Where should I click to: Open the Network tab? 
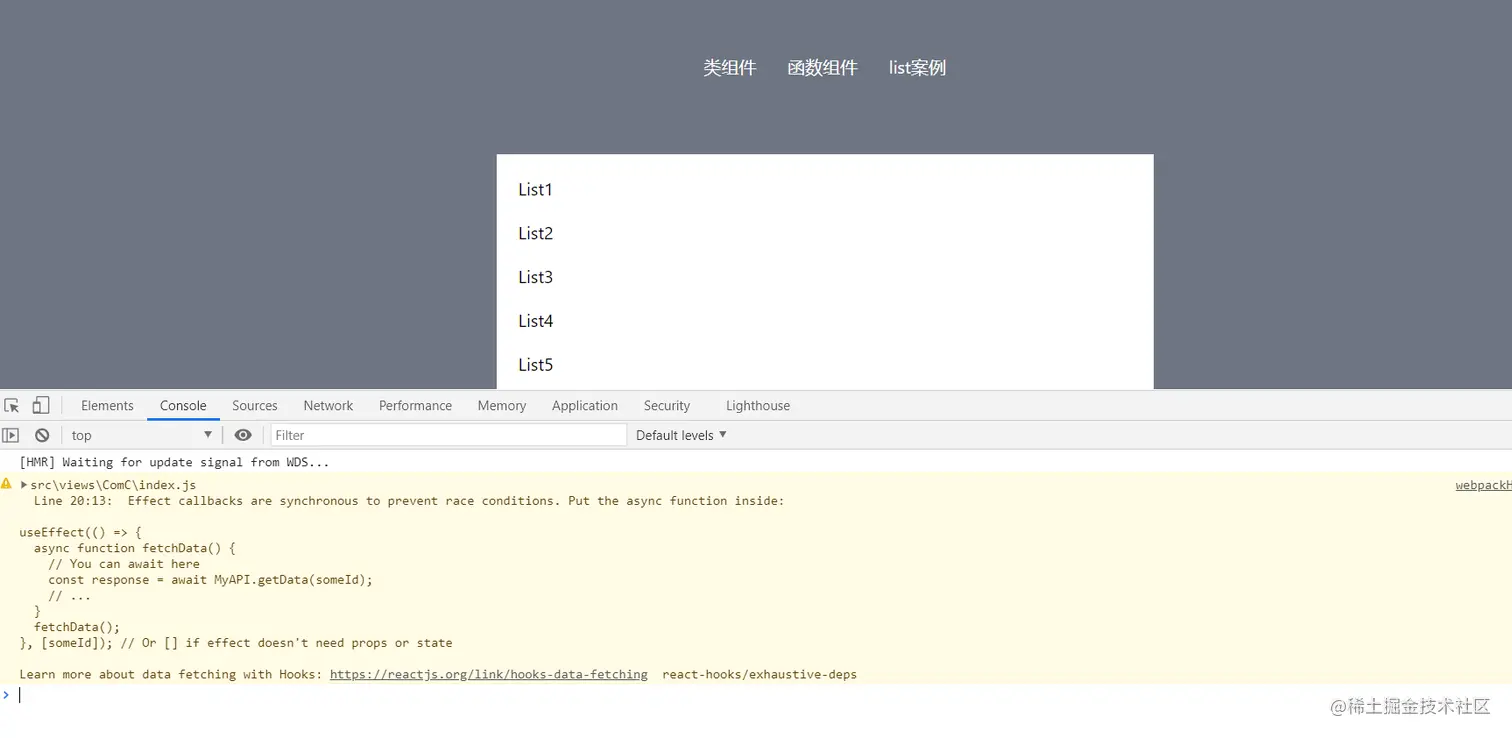coord(328,405)
